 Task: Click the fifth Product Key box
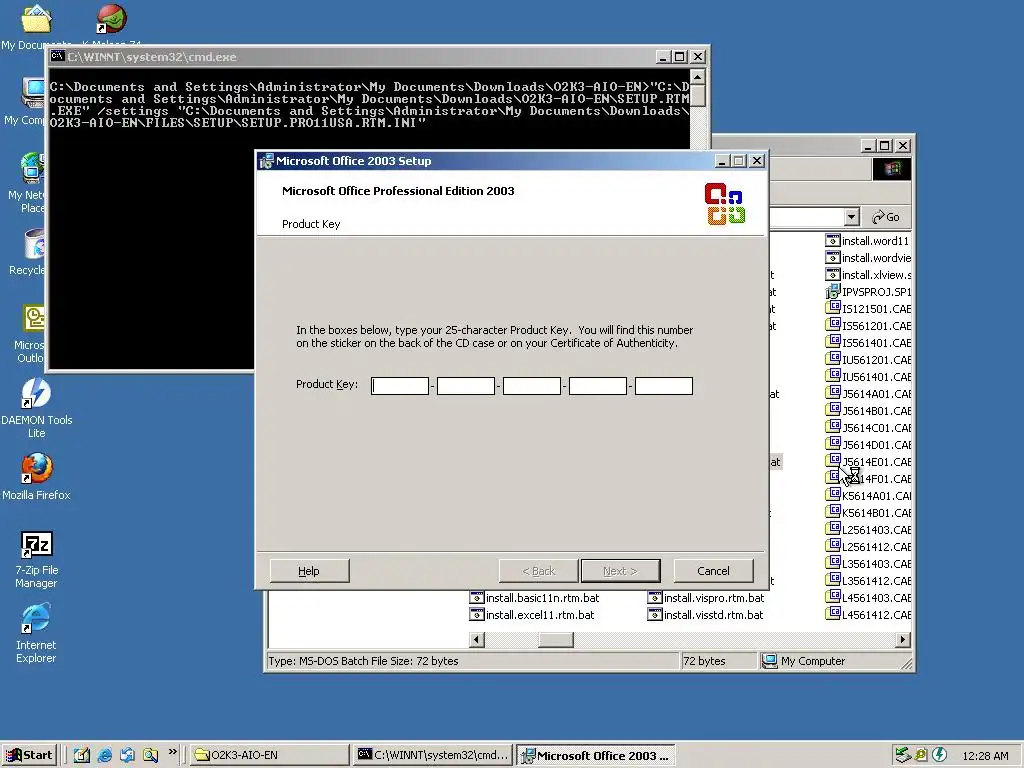(x=664, y=386)
